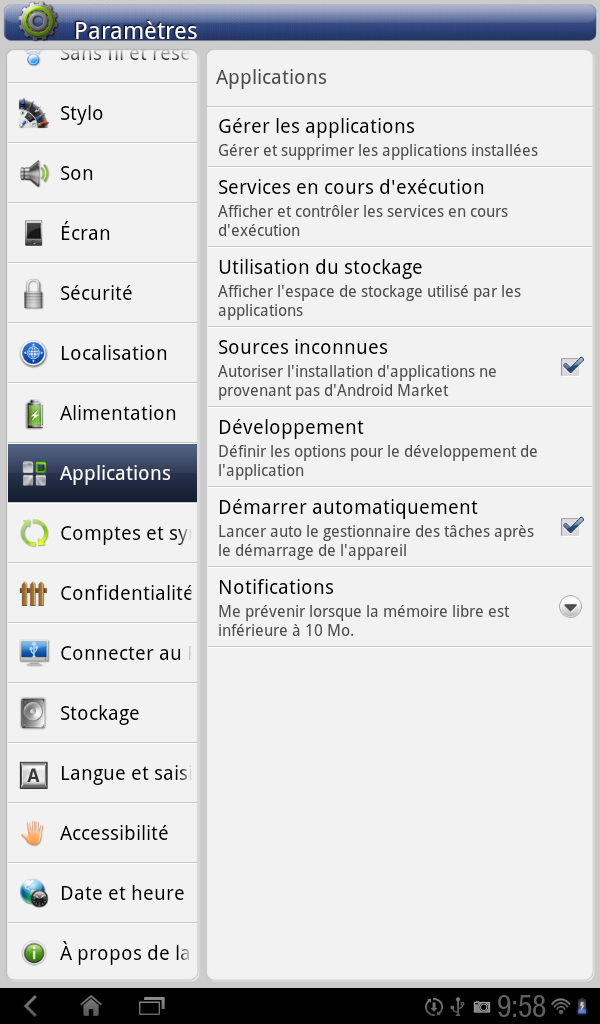Open Stylo settings via pen icon
The width and height of the screenshot is (600, 1024).
coord(33,113)
